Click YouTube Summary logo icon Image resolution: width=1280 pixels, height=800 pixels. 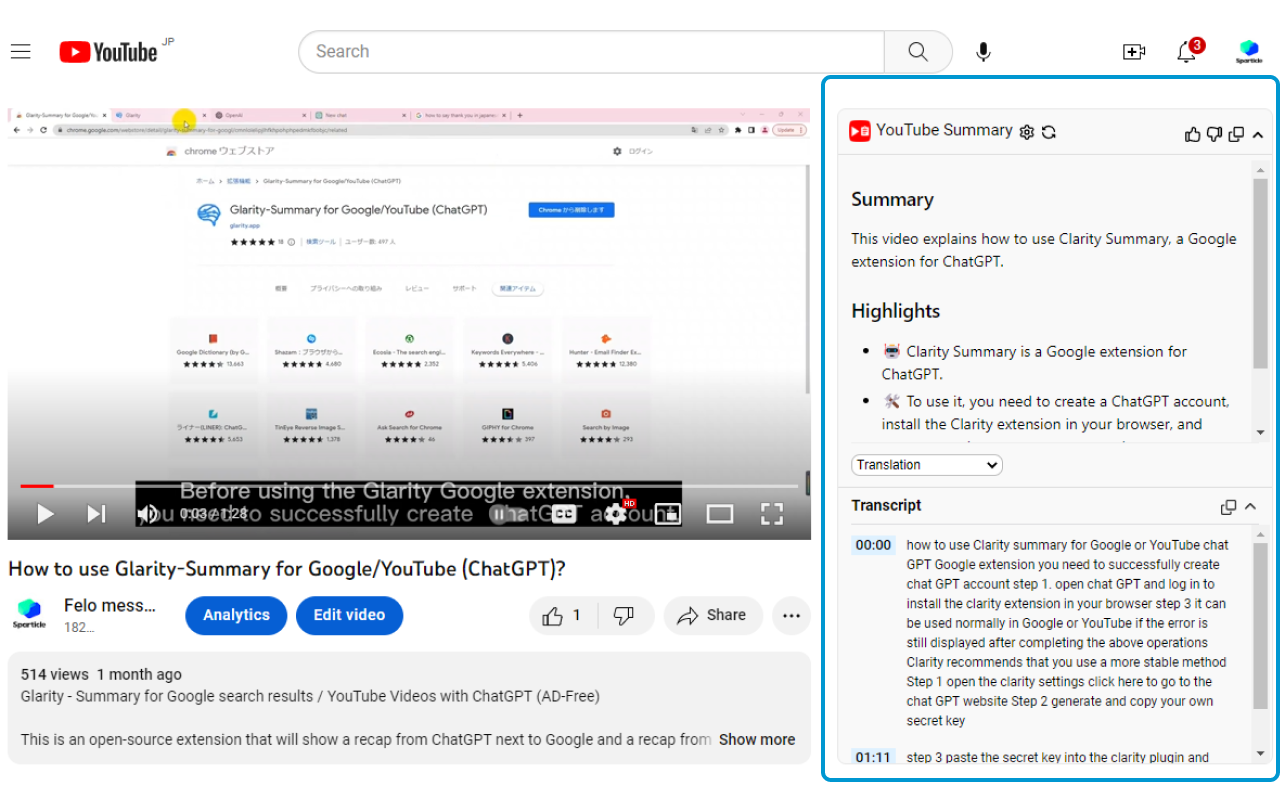click(860, 131)
